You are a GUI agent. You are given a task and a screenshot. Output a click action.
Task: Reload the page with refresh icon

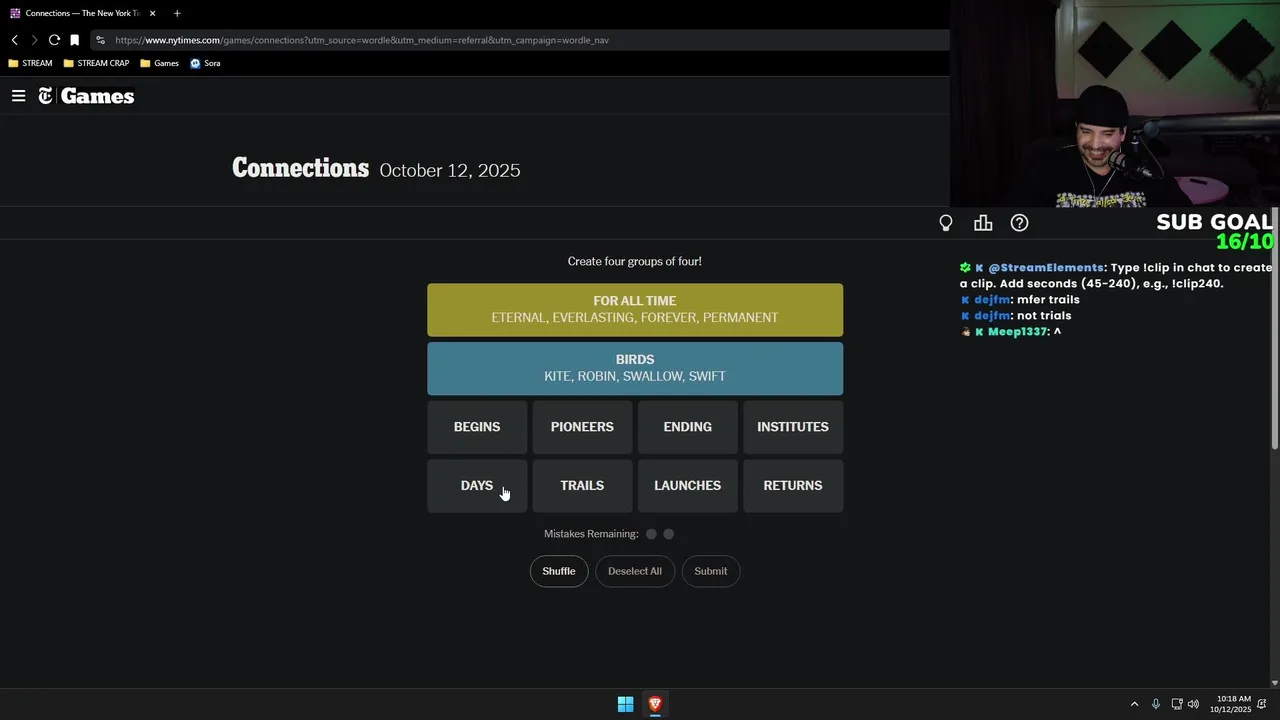pyautogui.click(x=54, y=40)
